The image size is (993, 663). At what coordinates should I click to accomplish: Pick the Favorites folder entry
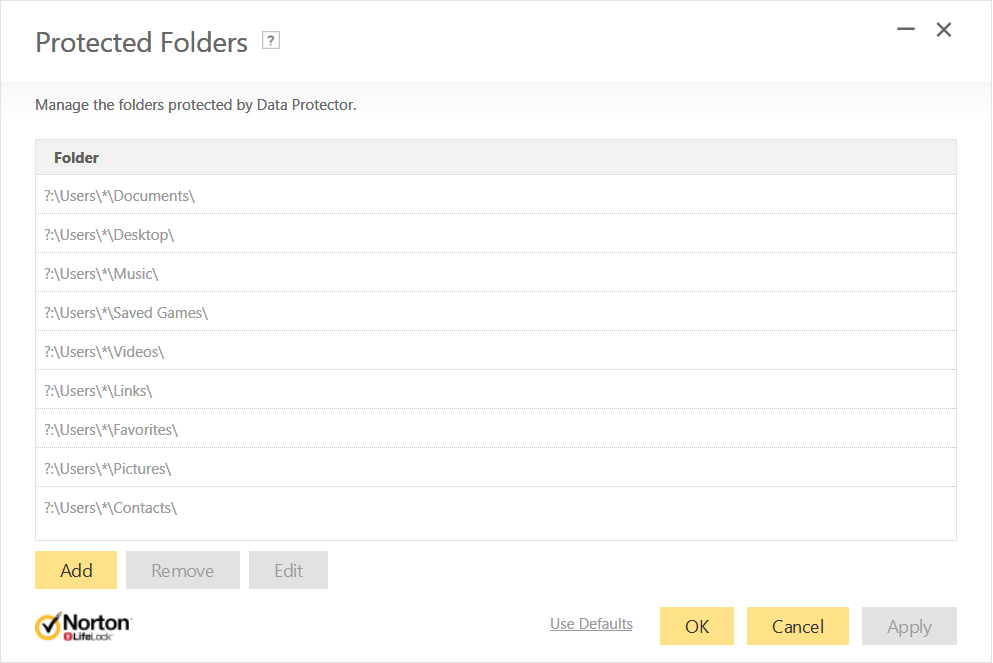point(111,430)
